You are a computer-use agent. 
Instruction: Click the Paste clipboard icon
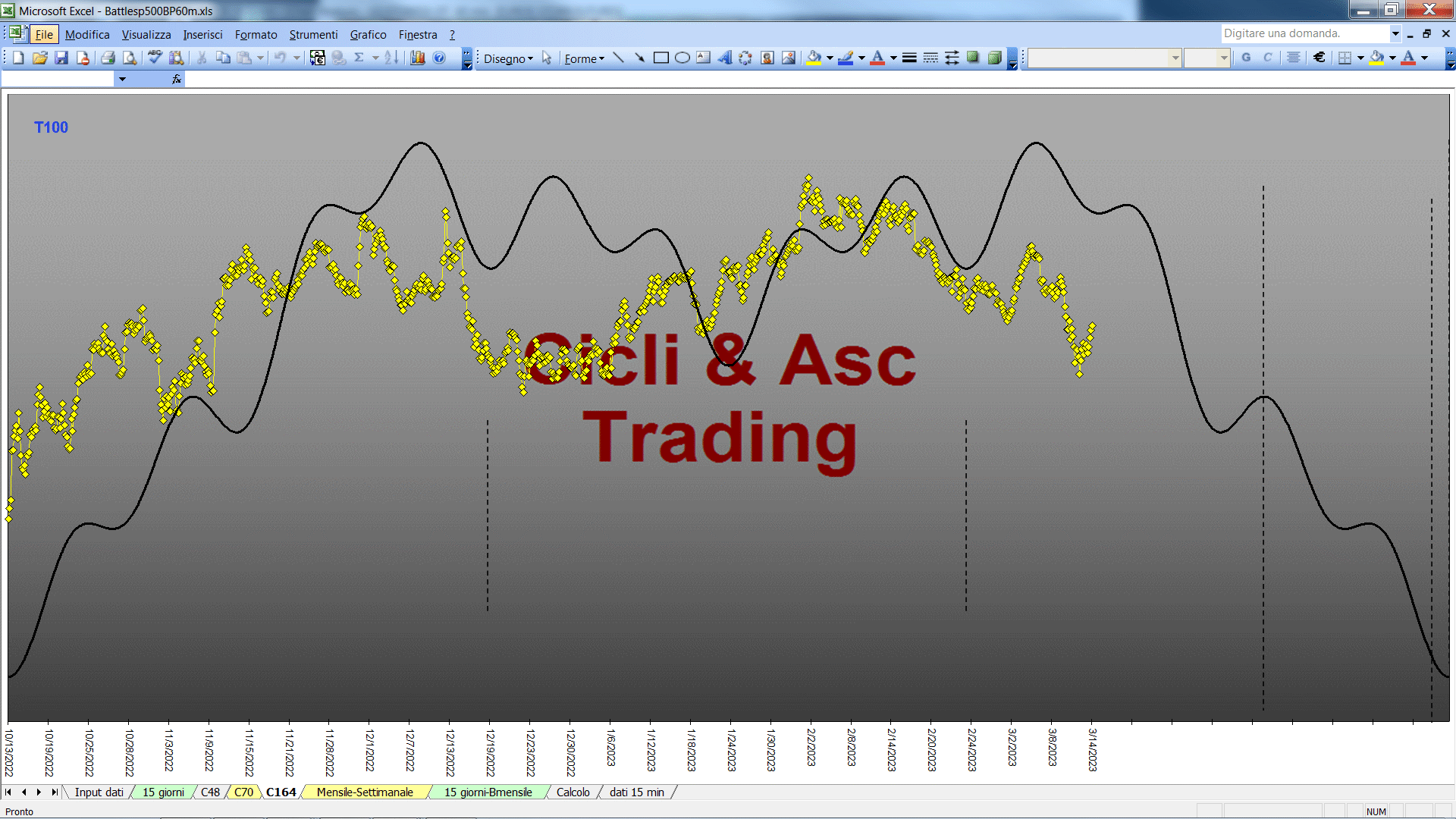(x=244, y=58)
